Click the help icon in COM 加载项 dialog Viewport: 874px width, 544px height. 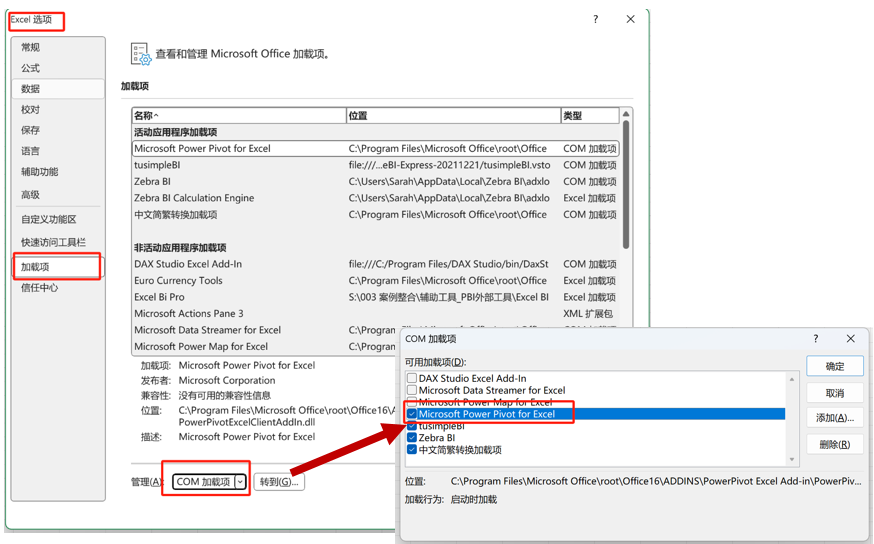pos(815,338)
